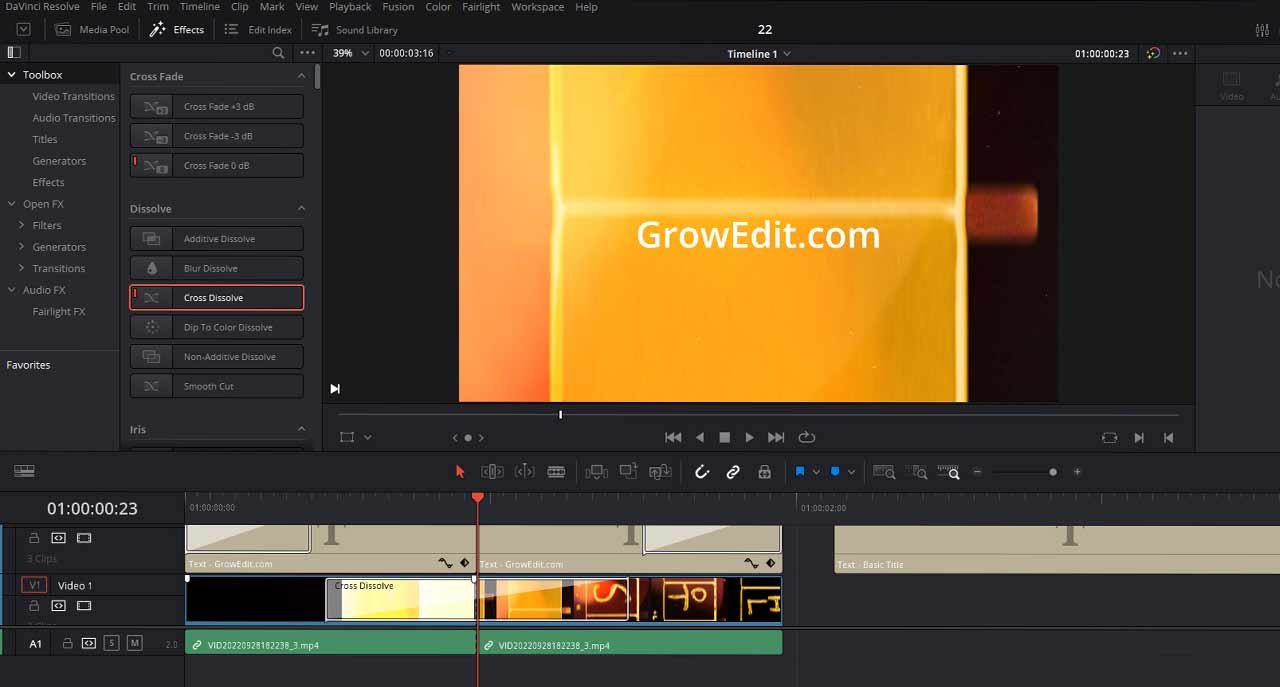Solo the A1 audio track
The width and height of the screenshot is (1280, 687).
click(112, 643)
